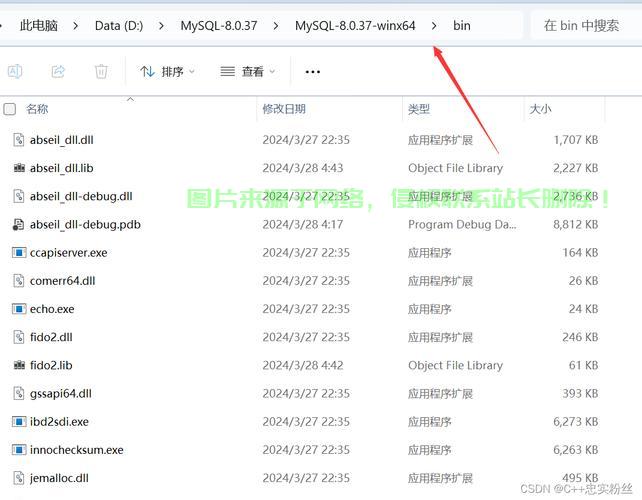
Task: Select the fido2.lib file icon
Action: [19, 365]
